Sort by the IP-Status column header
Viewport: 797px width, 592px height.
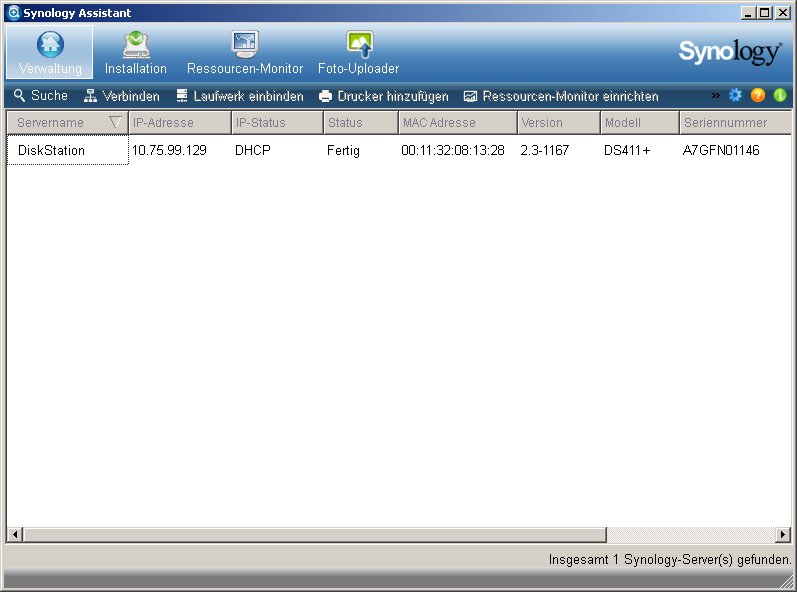coord(278,122)
